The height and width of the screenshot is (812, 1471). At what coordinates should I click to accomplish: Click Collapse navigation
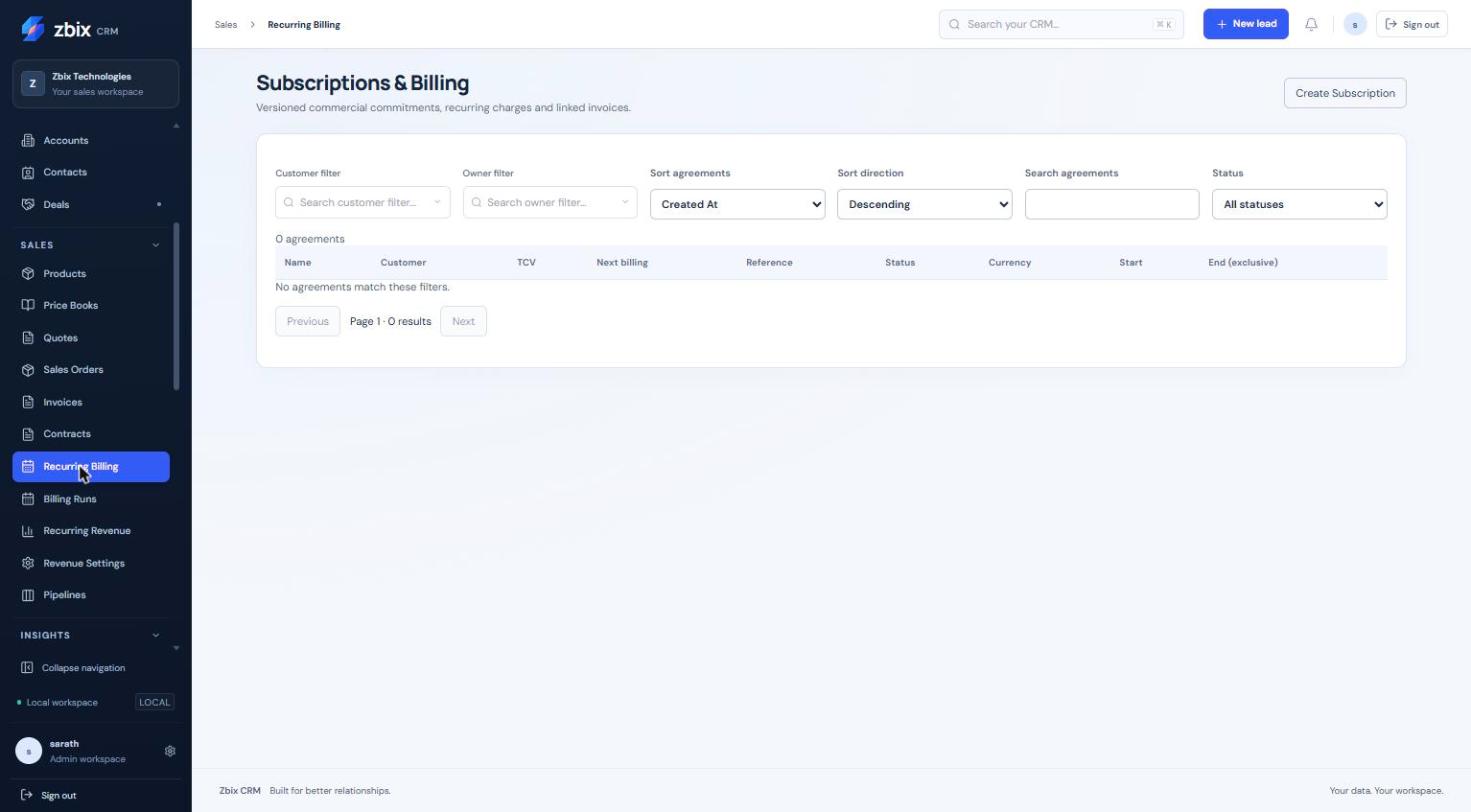pos(73,668)
